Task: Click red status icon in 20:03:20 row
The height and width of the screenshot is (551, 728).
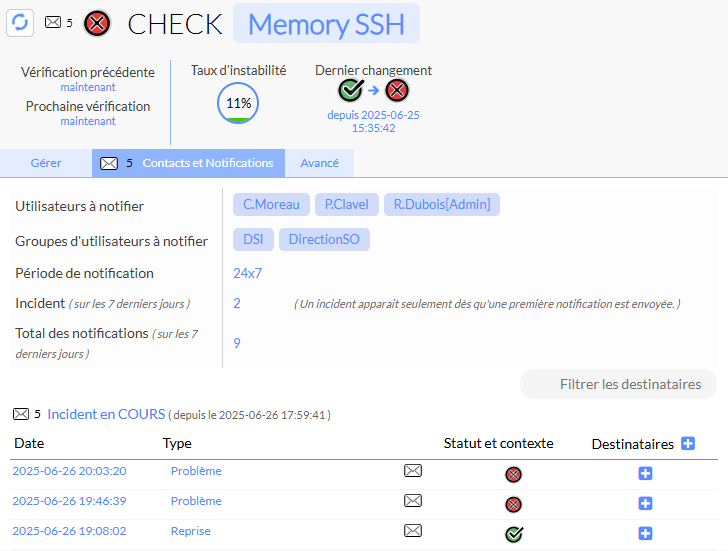Action: point(514,474)
